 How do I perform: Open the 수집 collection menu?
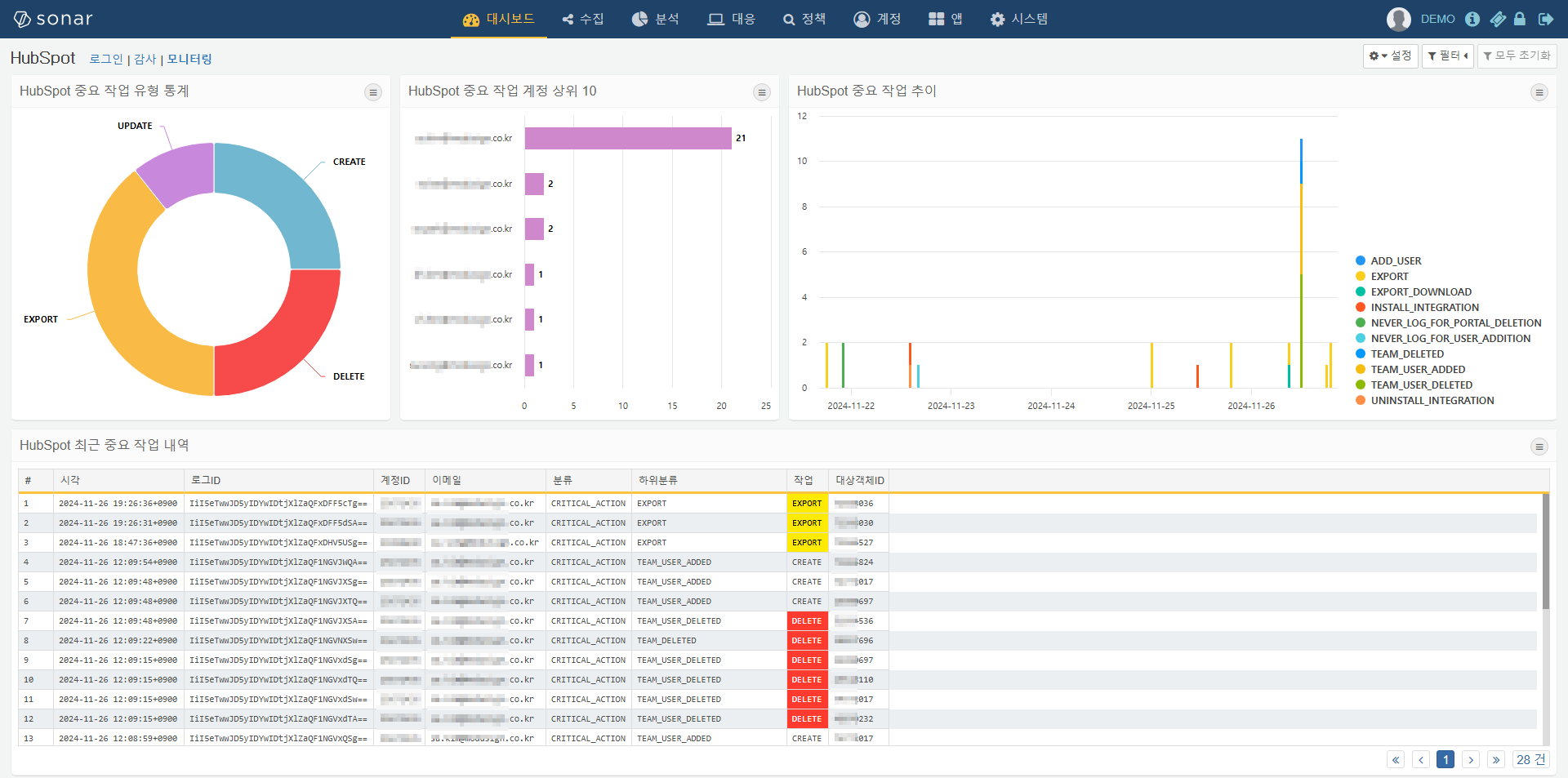583,19
